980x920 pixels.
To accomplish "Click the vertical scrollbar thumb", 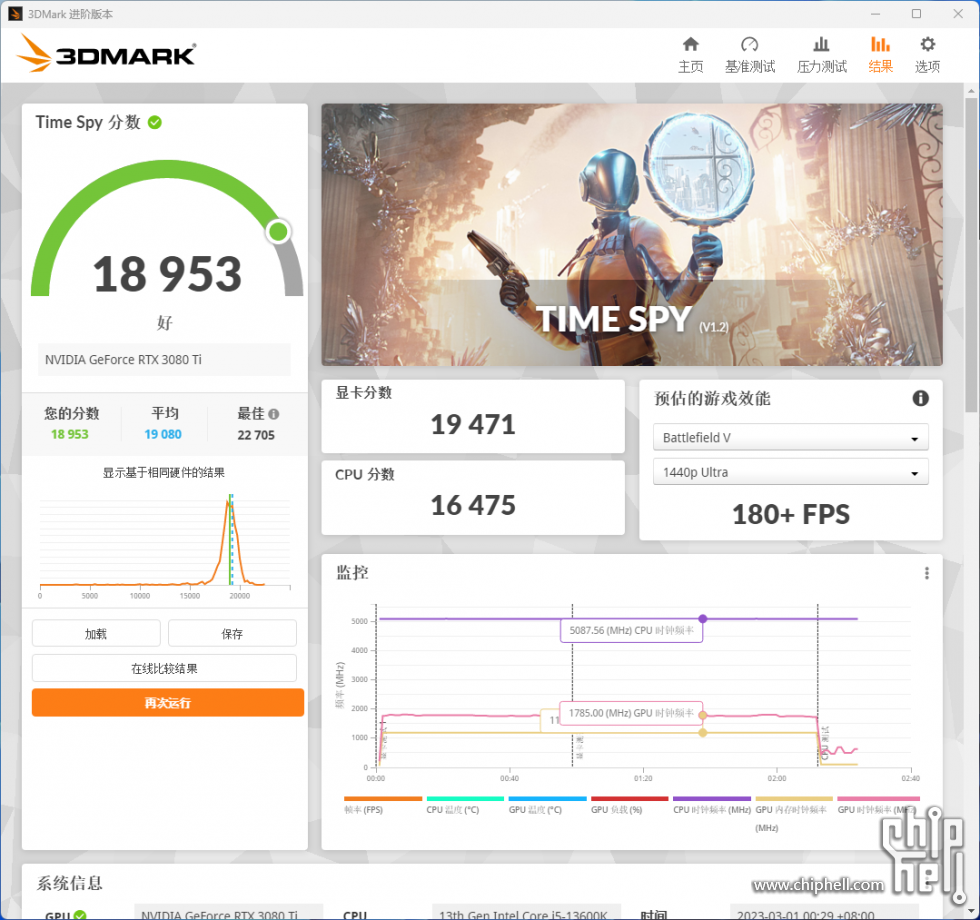I will pos(971,256).
